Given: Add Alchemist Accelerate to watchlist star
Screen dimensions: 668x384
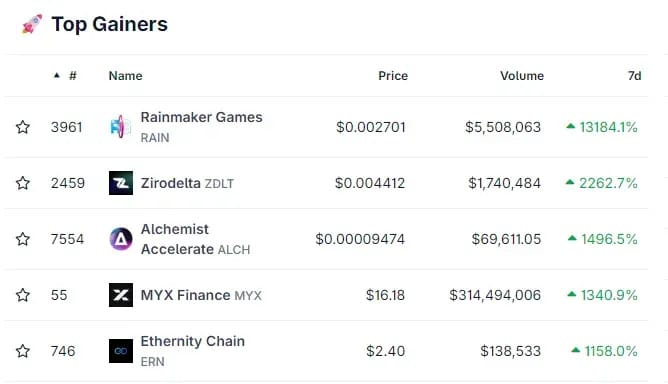Looking at the screenshot, I should pos(23,239).
